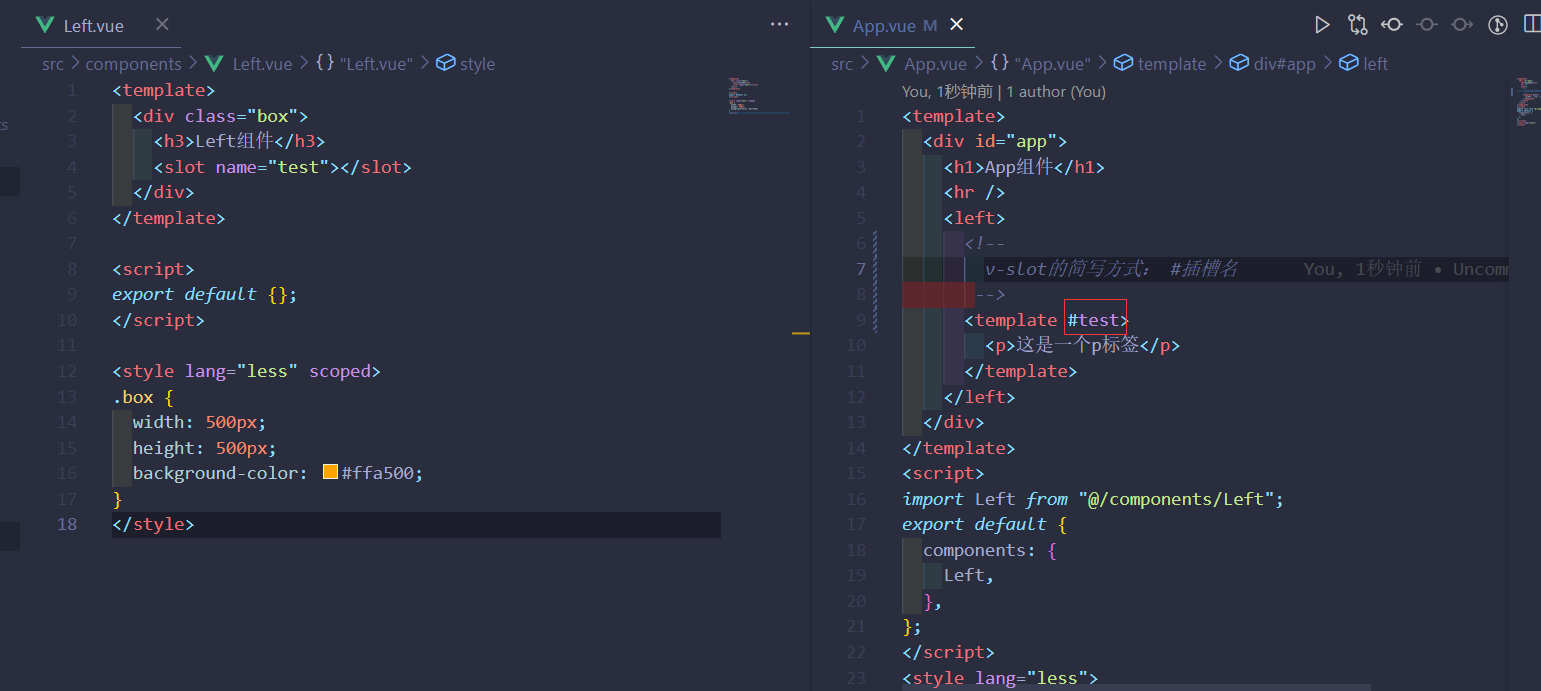Click the App.vue minimap preview

[1526, 102]
